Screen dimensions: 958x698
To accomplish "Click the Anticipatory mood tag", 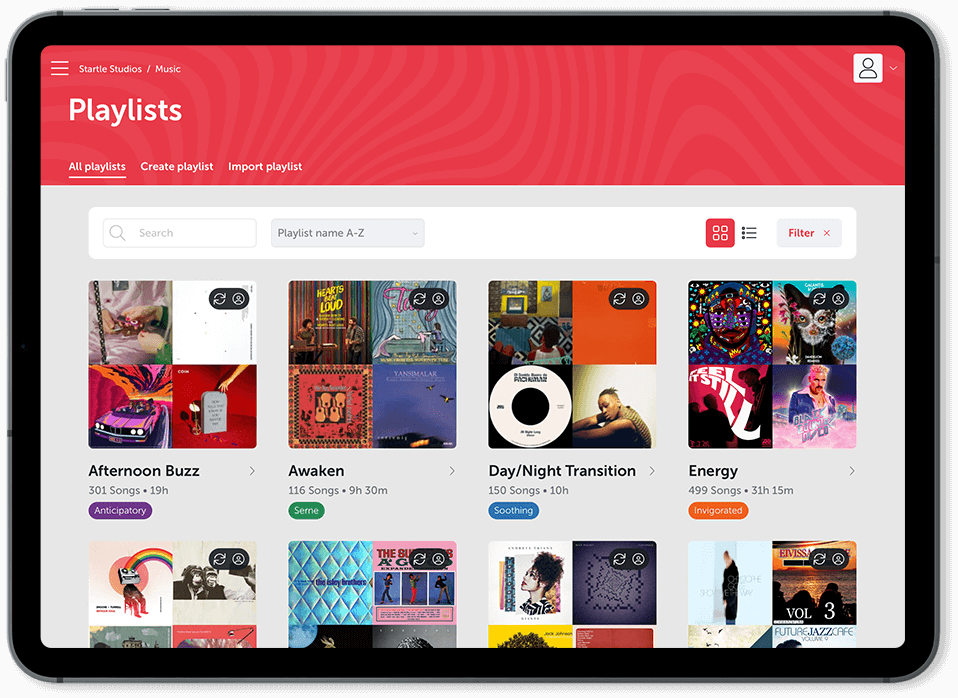I will pos(120,510).
